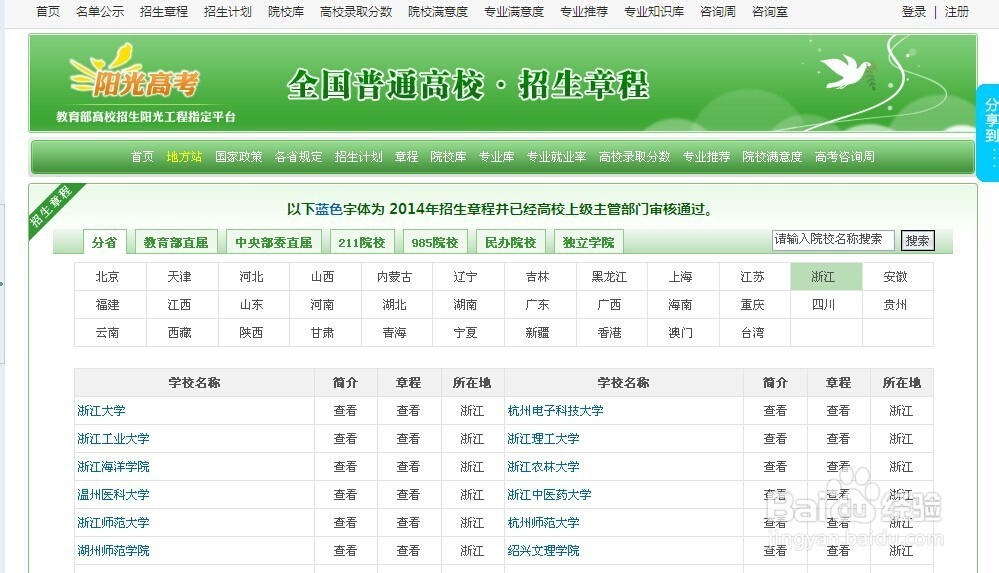Open the 浙江海洋学院 school link
This screenshot has width=999, height=573.
pyautogui.click(x=113, y=467)
